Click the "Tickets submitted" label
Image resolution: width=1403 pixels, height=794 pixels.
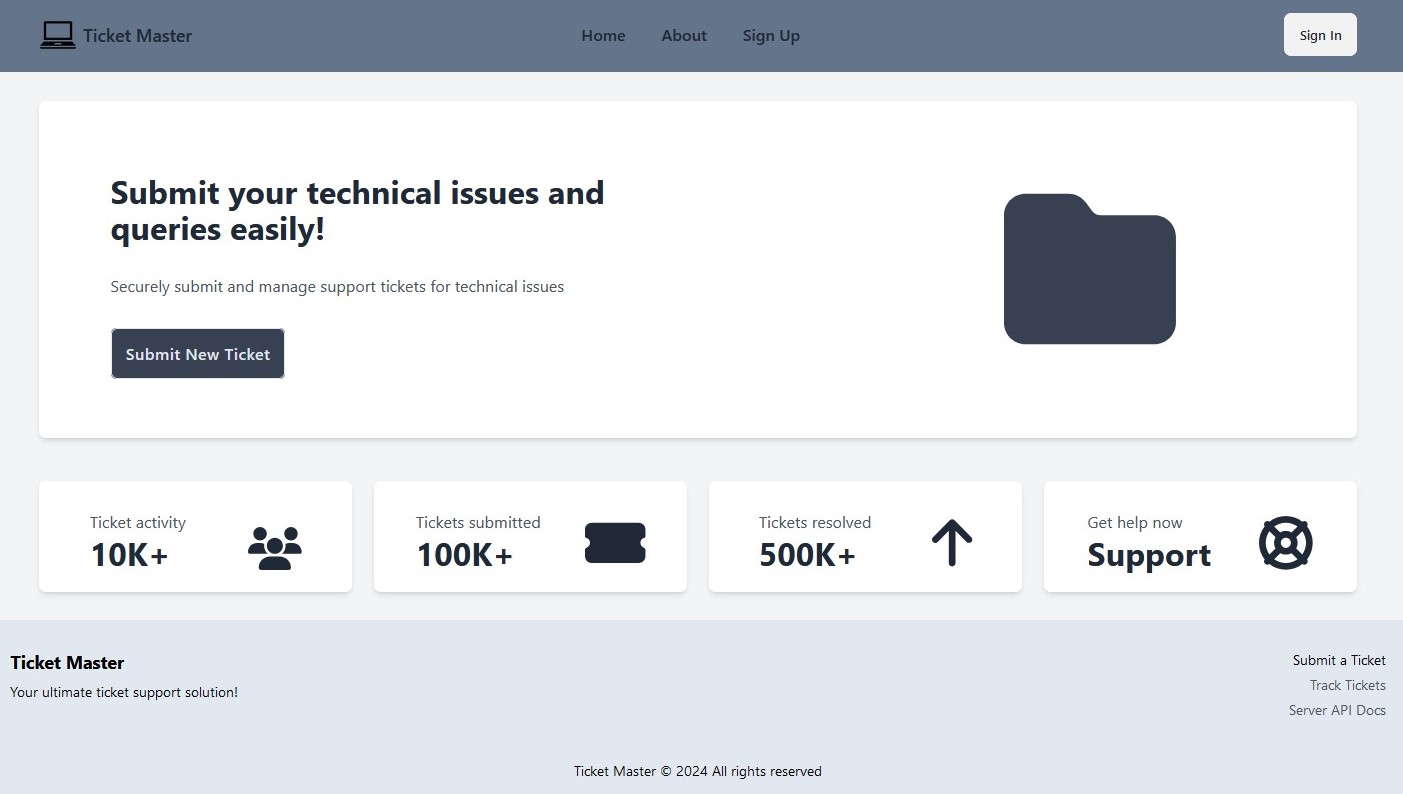[478, 522]
